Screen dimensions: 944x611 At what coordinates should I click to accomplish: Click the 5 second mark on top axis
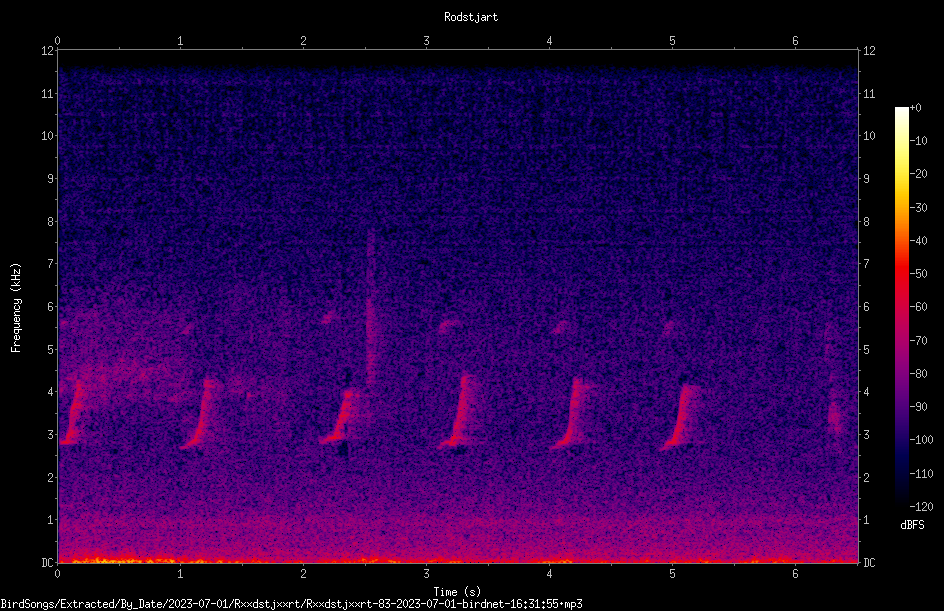coord(672,41)
